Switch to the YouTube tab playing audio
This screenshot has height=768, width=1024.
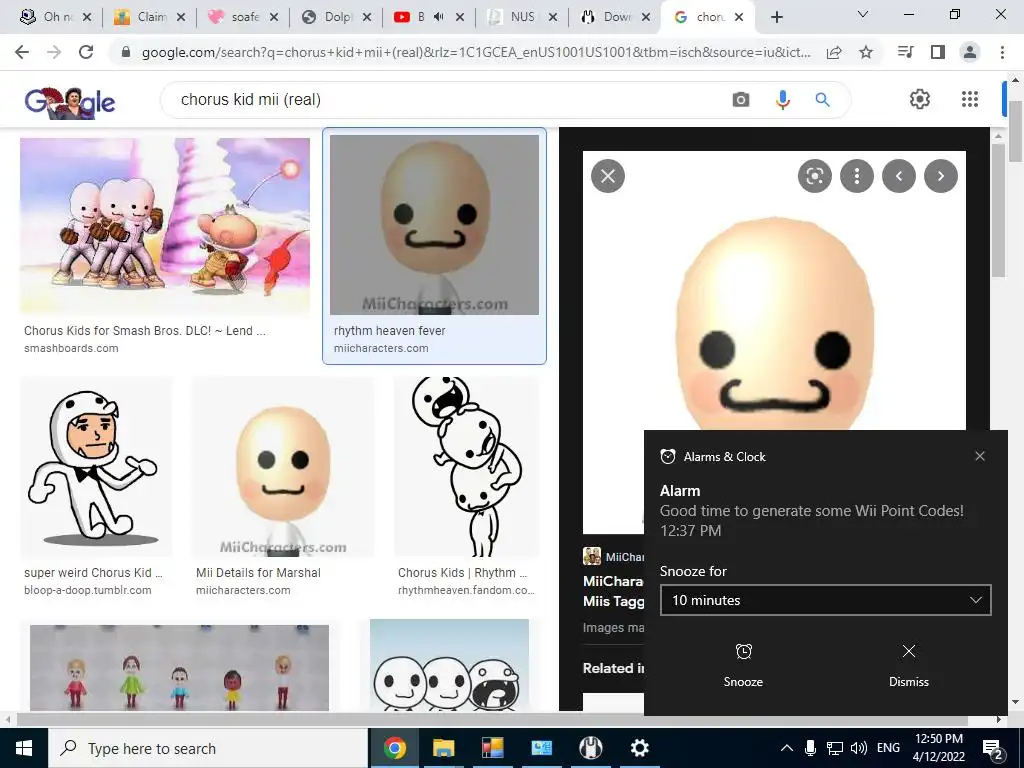(418, 17)
